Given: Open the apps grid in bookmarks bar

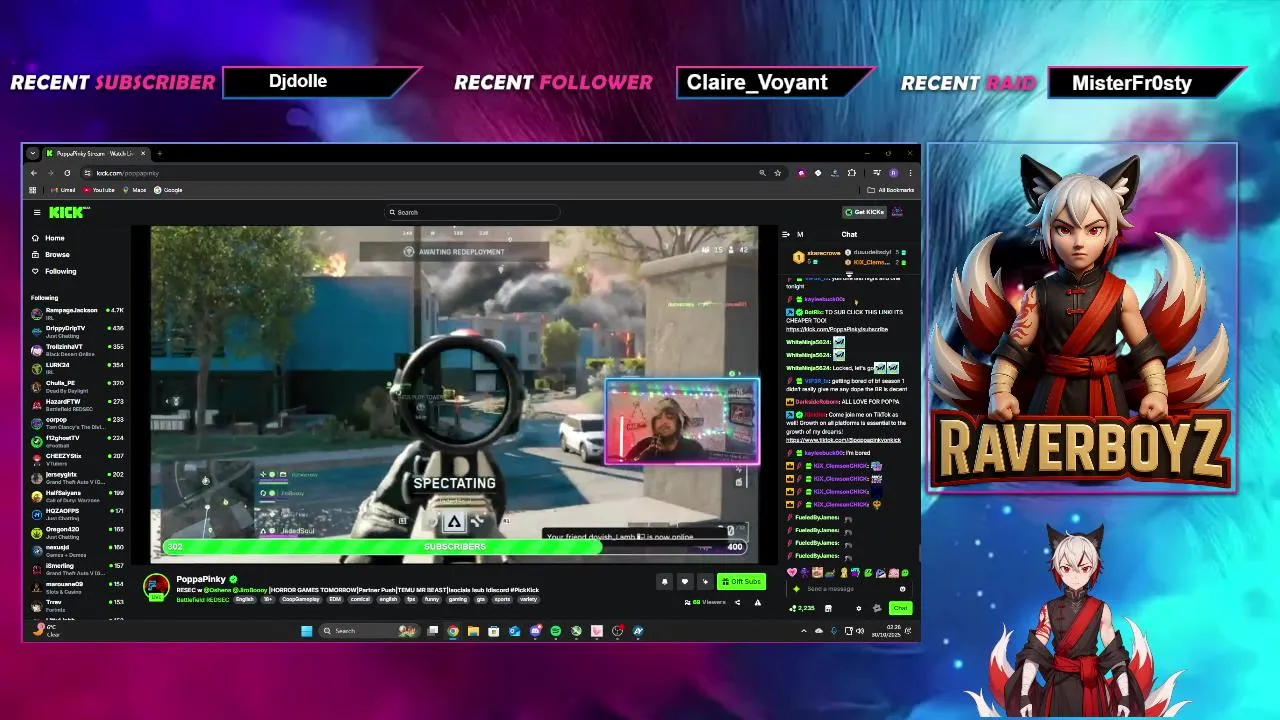Looking at the screenshot, I should tap(33, 190).
